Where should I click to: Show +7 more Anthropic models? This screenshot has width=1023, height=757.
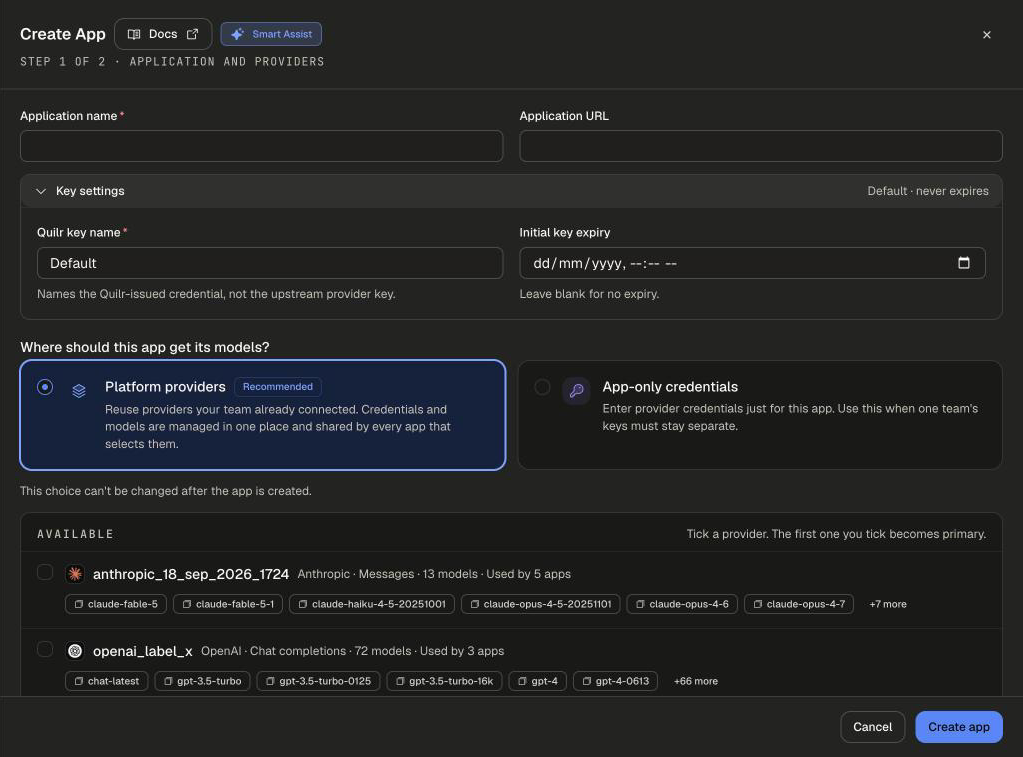click(887, 604)
